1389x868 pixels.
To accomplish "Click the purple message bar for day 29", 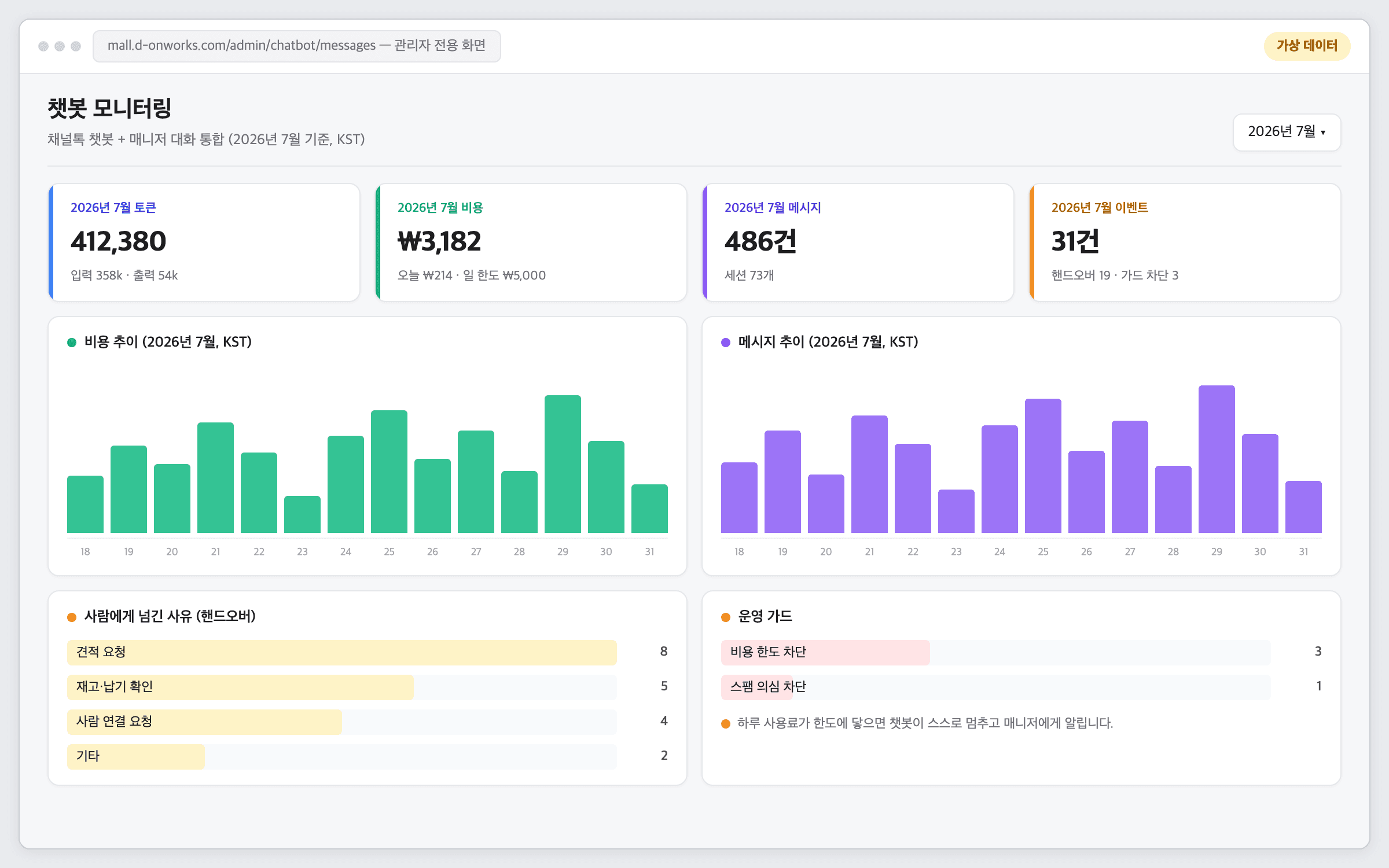I will point(1217,459).
